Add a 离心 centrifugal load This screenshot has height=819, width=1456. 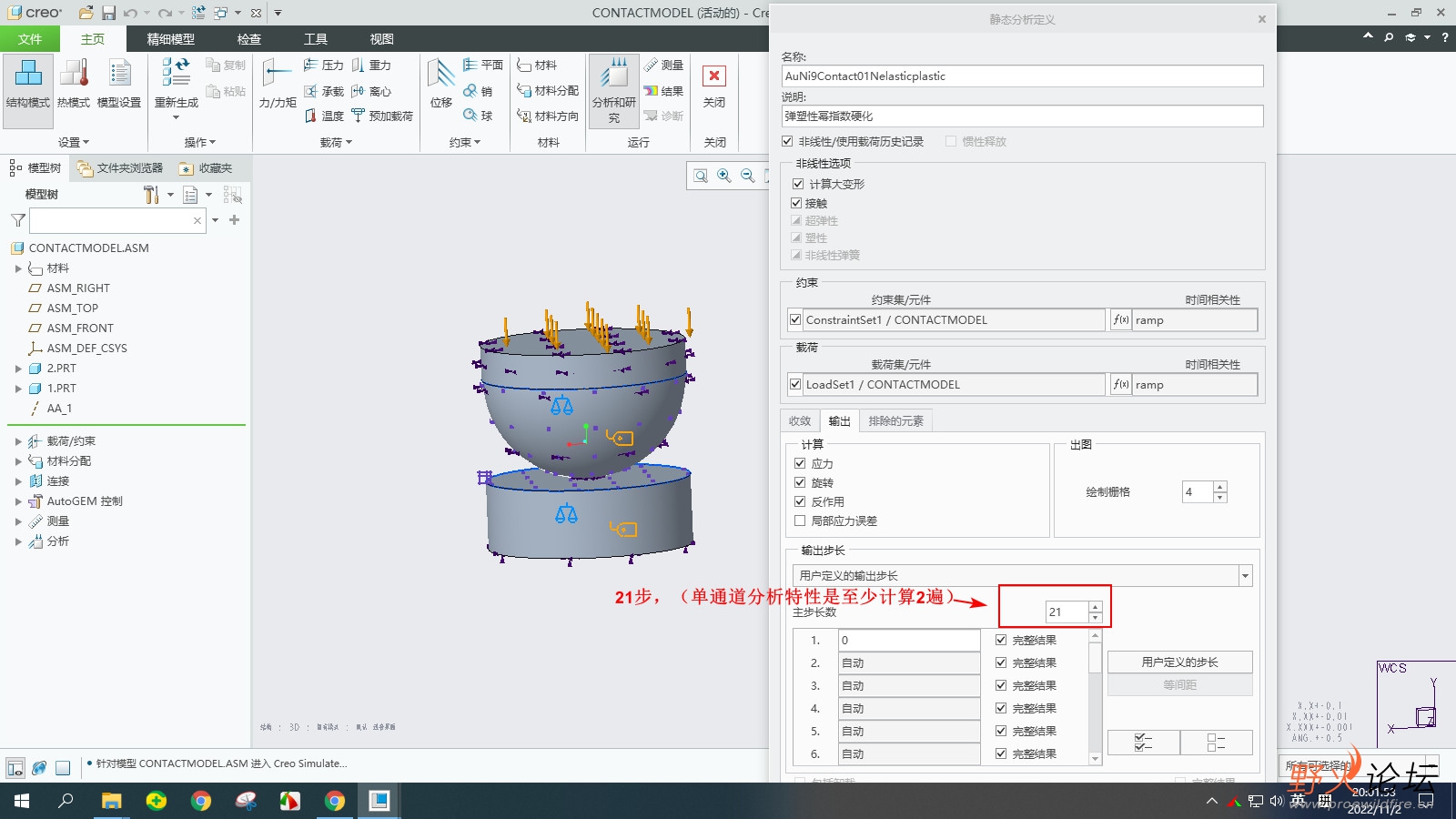(371, 91)
